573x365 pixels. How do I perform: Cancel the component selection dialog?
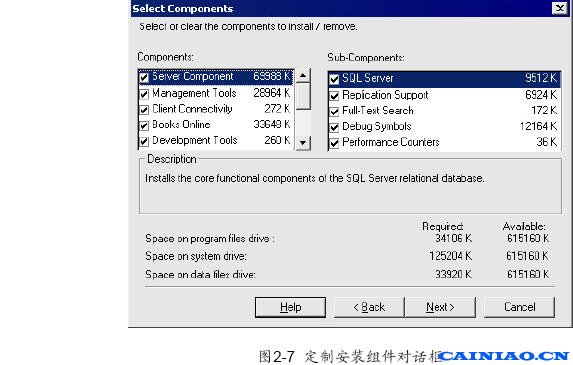(519, 307)
